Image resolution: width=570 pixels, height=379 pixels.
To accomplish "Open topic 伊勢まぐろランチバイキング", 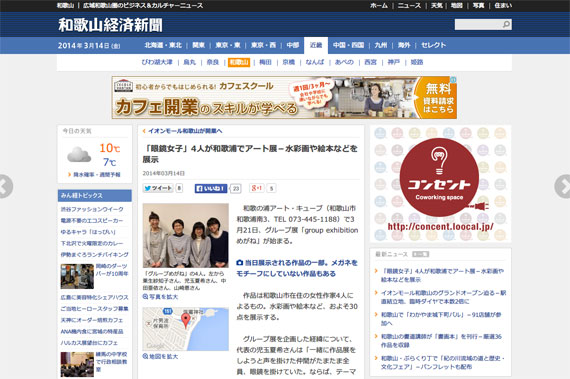I will 95,254.
